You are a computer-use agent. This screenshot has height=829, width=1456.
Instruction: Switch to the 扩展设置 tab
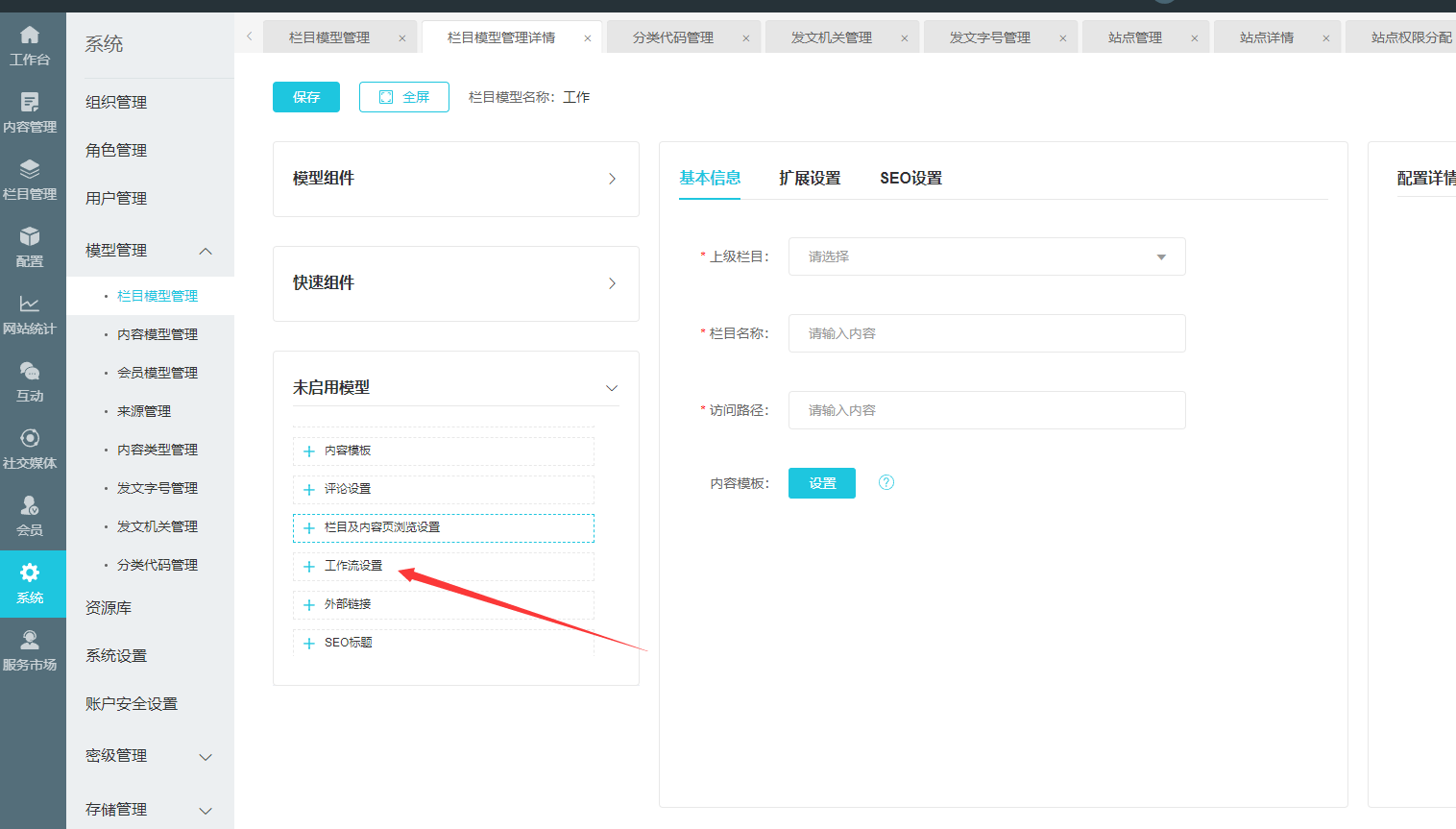click(x=810, y=178)
